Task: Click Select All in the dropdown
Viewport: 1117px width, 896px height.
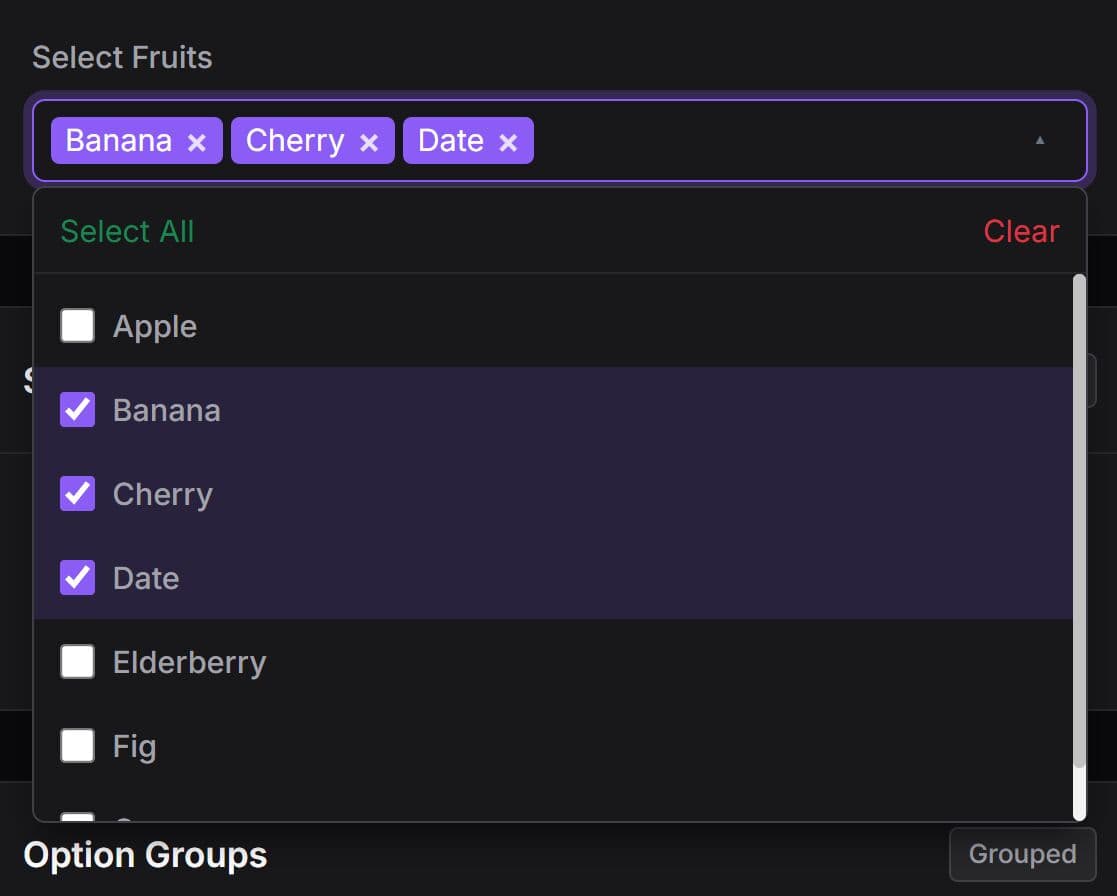Action: coord(127,231)
